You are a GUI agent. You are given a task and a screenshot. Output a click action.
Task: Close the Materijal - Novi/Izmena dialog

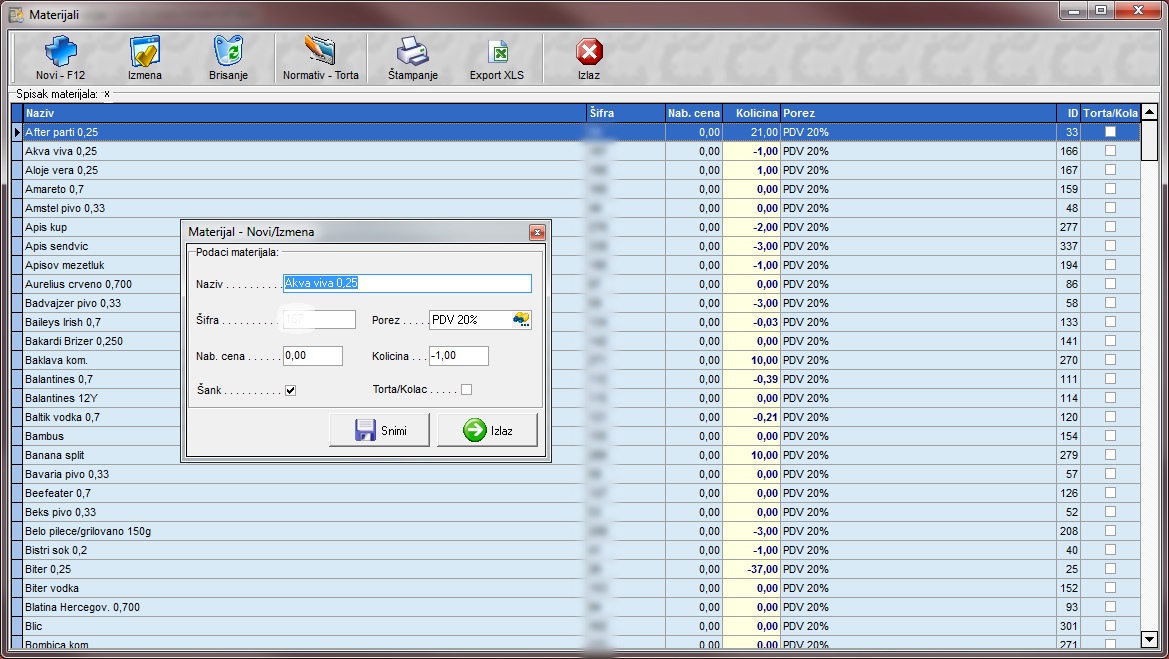tap(537, 233)
